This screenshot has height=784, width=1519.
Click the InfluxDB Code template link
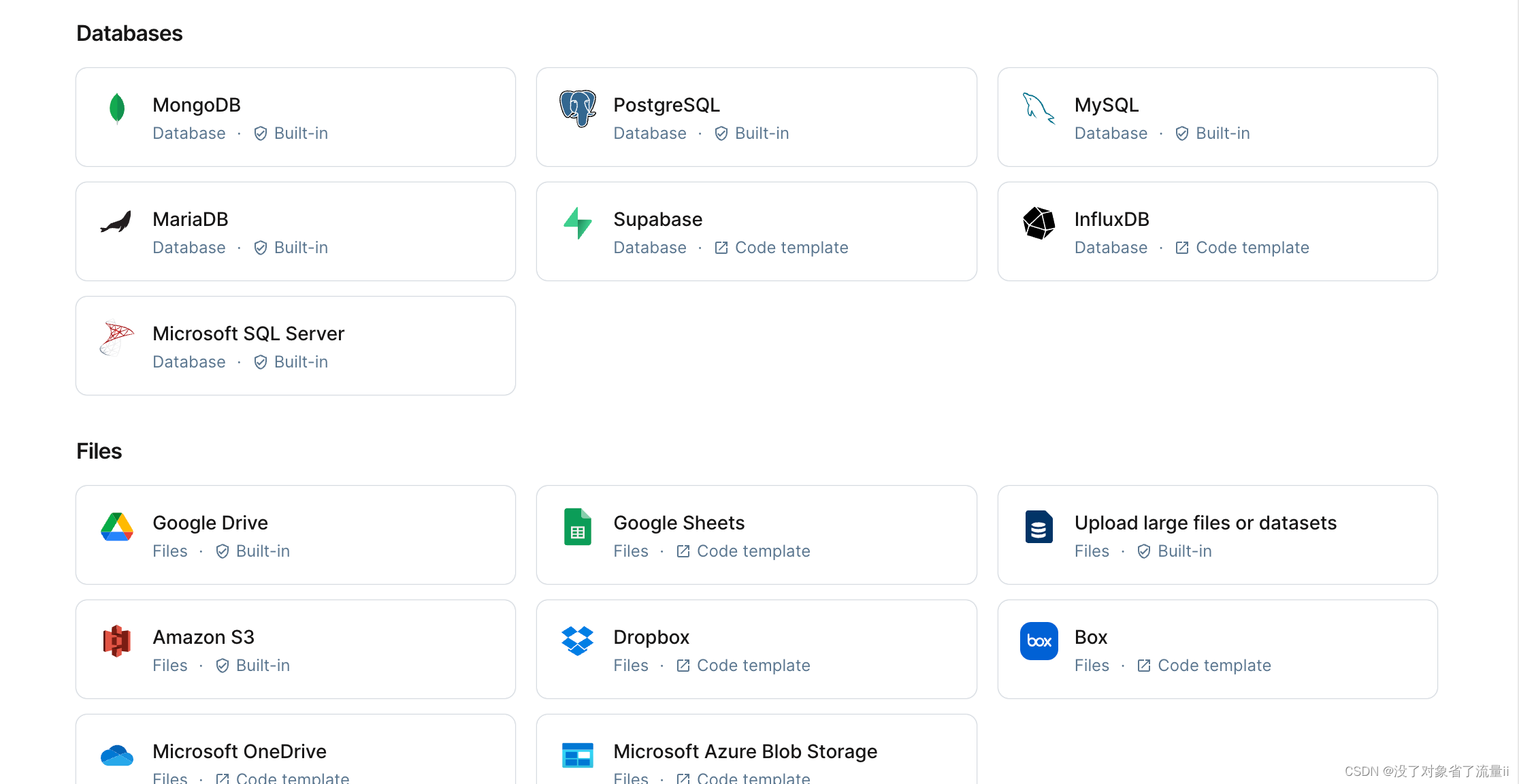pyautogui.click(x=1252, y=248)
